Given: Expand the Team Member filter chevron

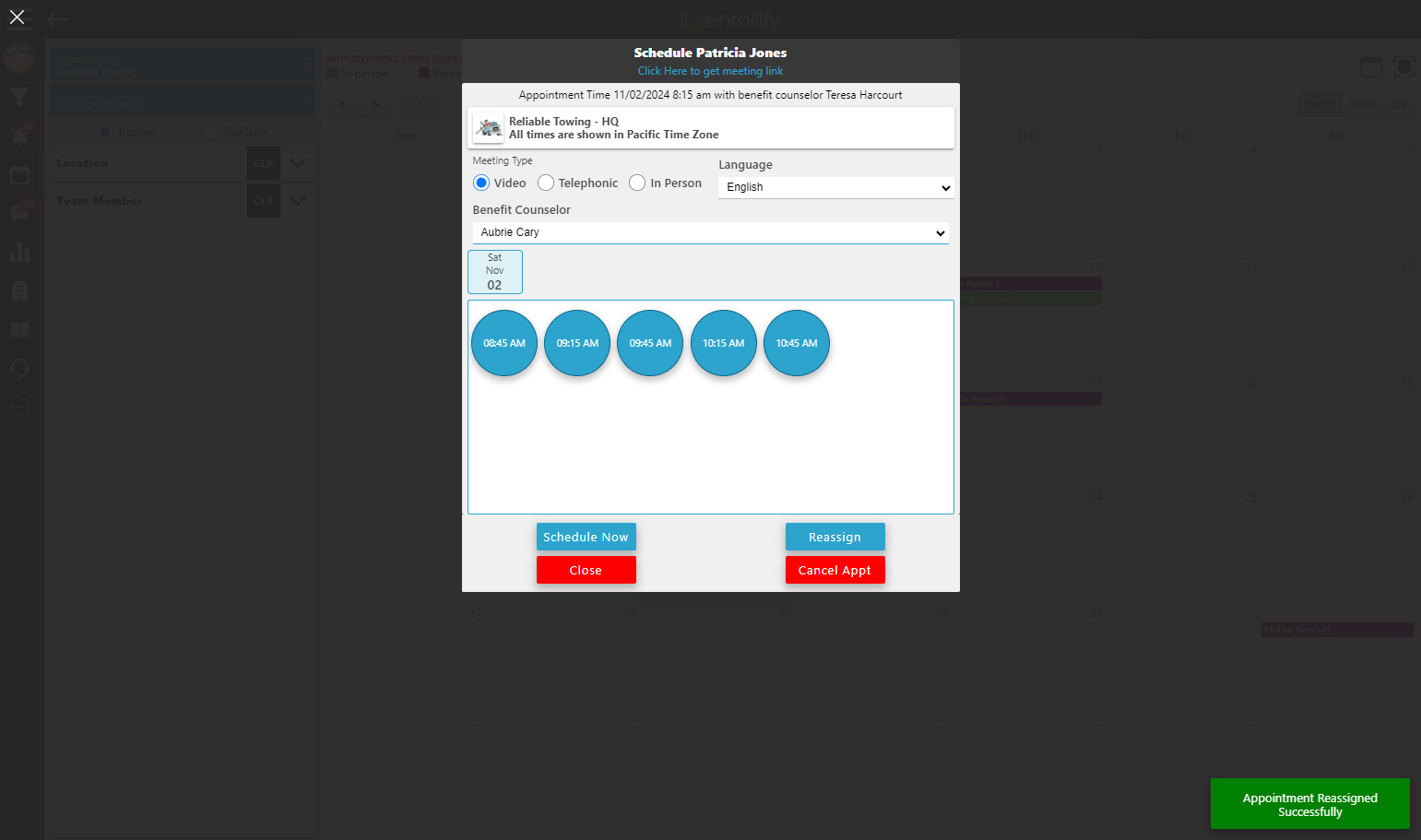Looking at the screenshot, I should [298, 201].
